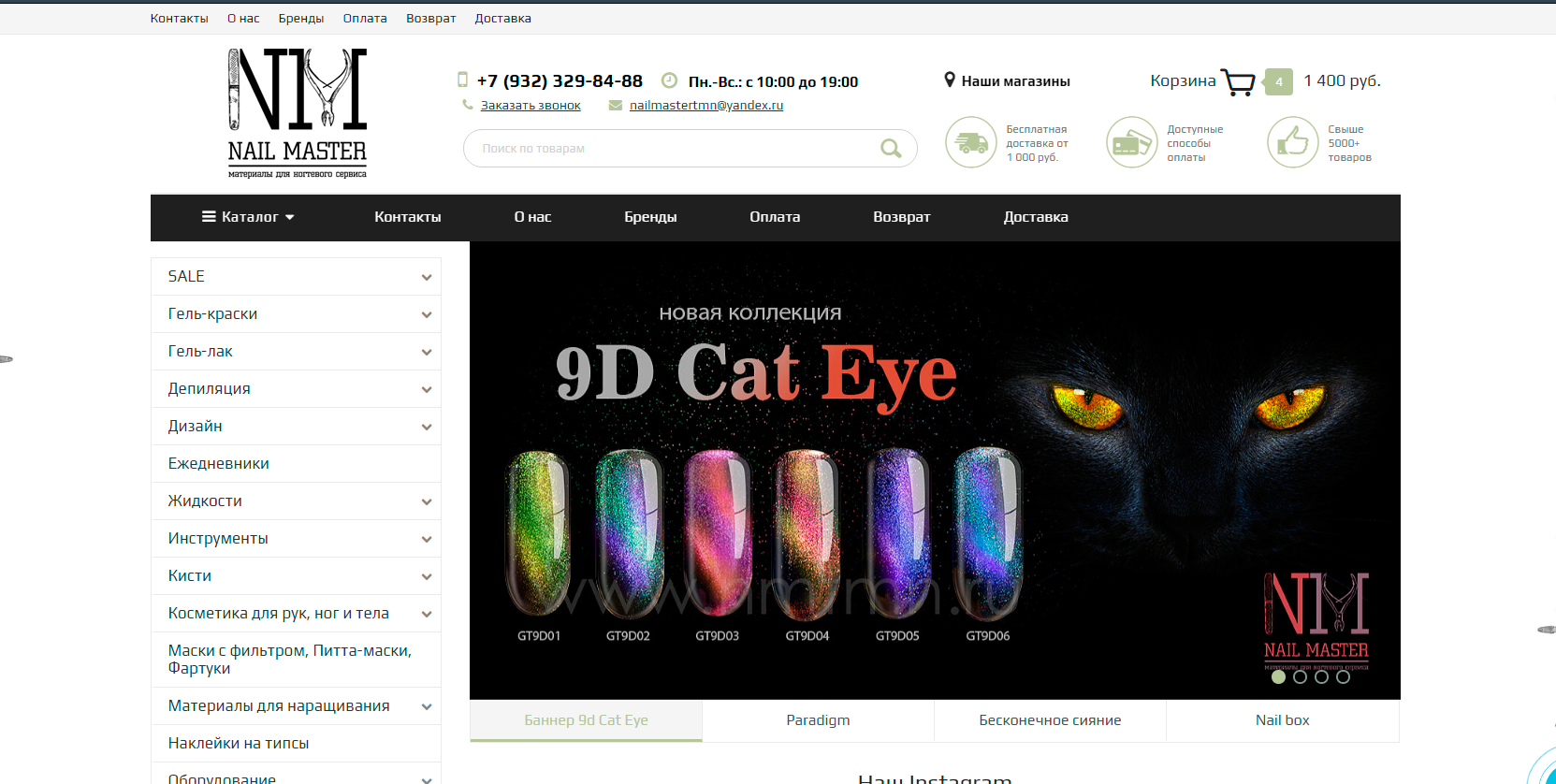Open О нас in the dark navigation bar
The image size is (1556, 784).
pos(532,216)
